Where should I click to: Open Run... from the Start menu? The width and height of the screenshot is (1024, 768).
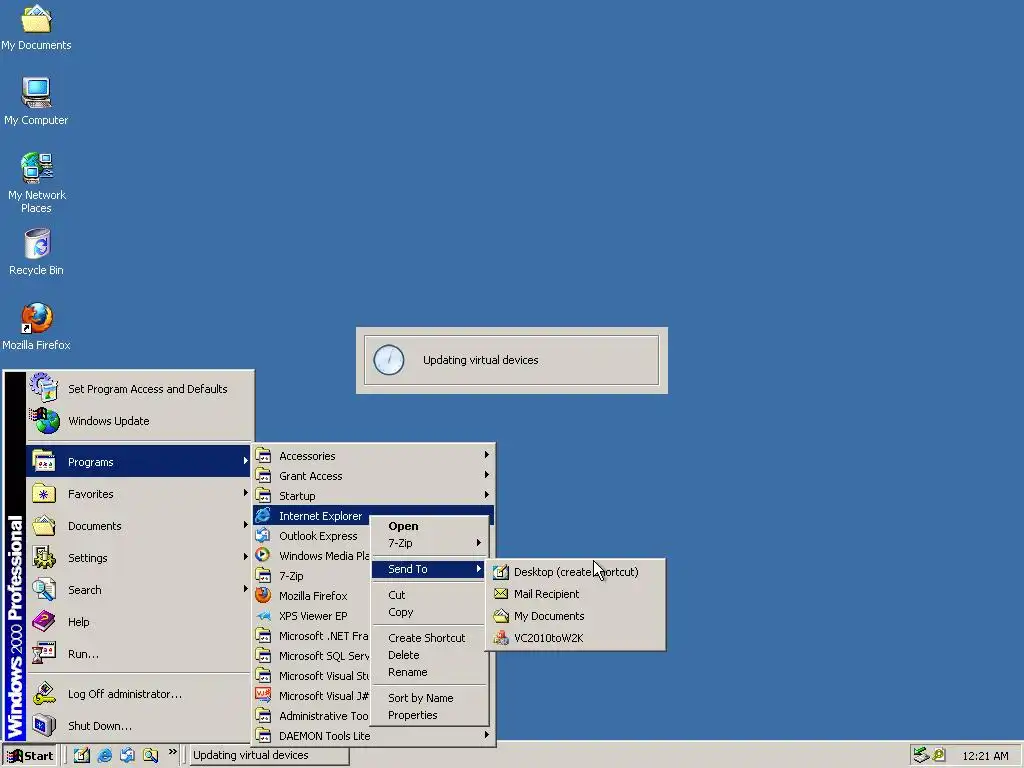tap(140, 654)
